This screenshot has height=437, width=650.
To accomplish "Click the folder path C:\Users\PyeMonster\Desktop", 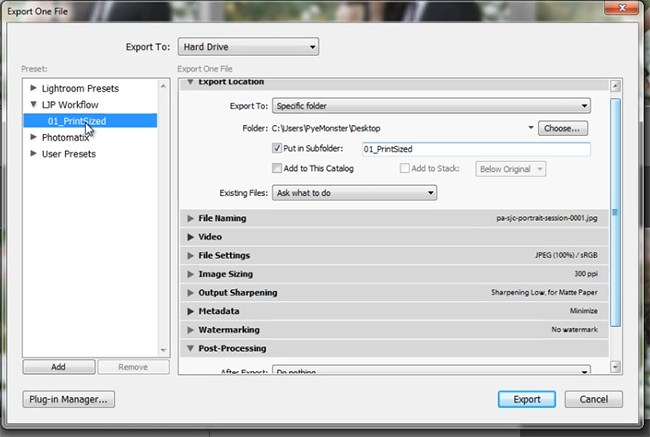I will point(326,128).
